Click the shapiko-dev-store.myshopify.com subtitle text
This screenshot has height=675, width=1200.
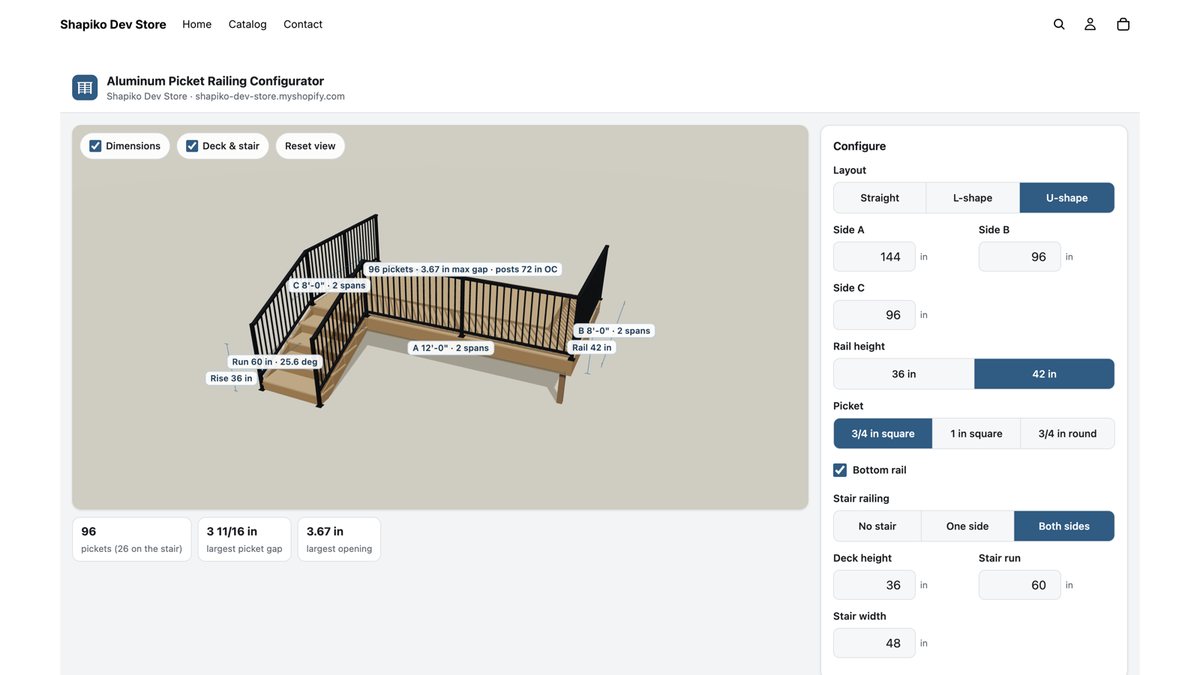click(x=270, y=97)
